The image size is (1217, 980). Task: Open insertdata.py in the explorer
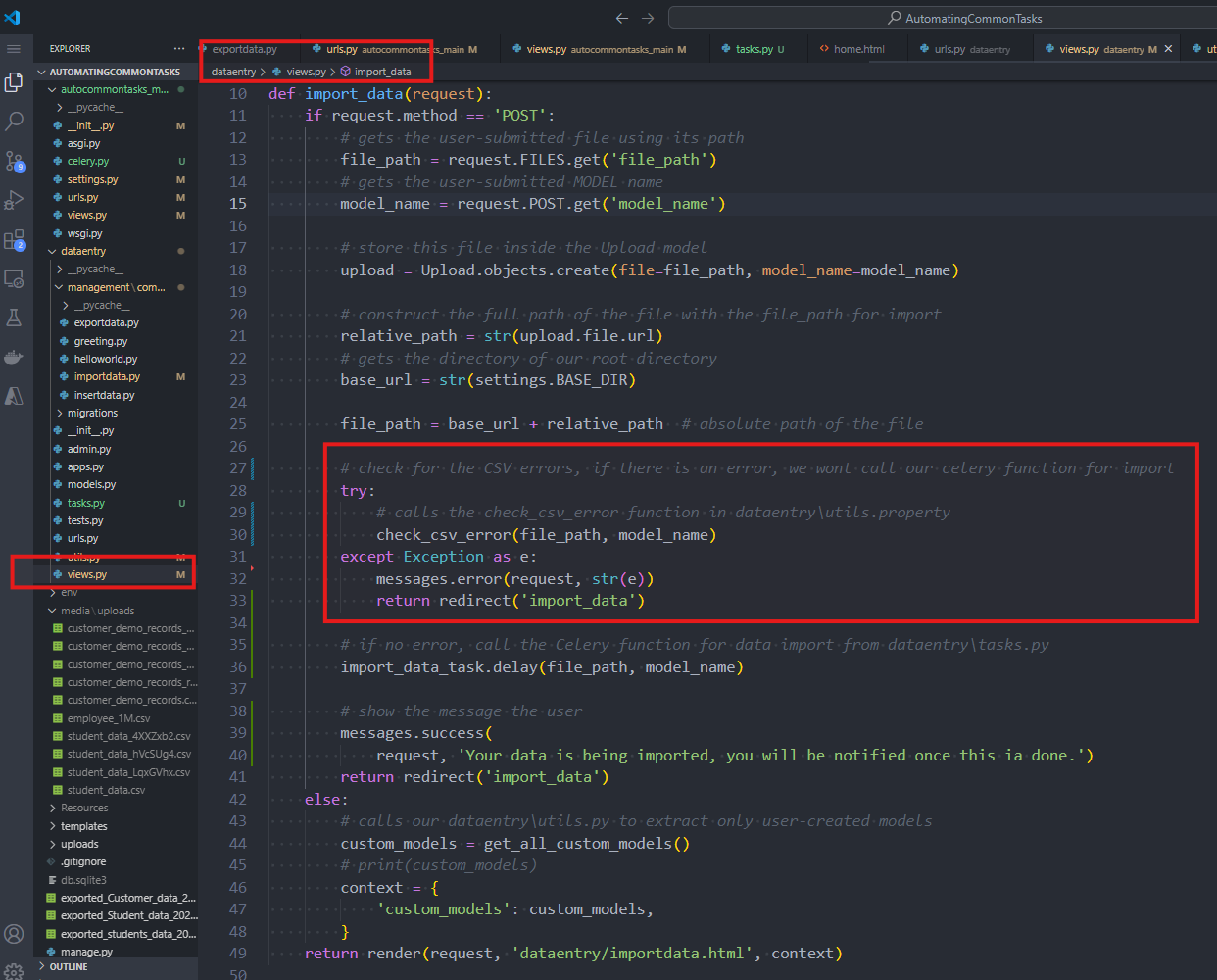(115, 395)
